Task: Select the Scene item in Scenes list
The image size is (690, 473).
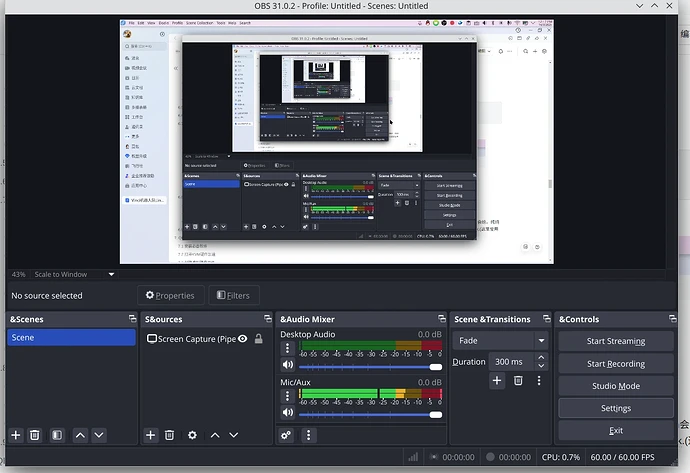Action: [70, 338]
